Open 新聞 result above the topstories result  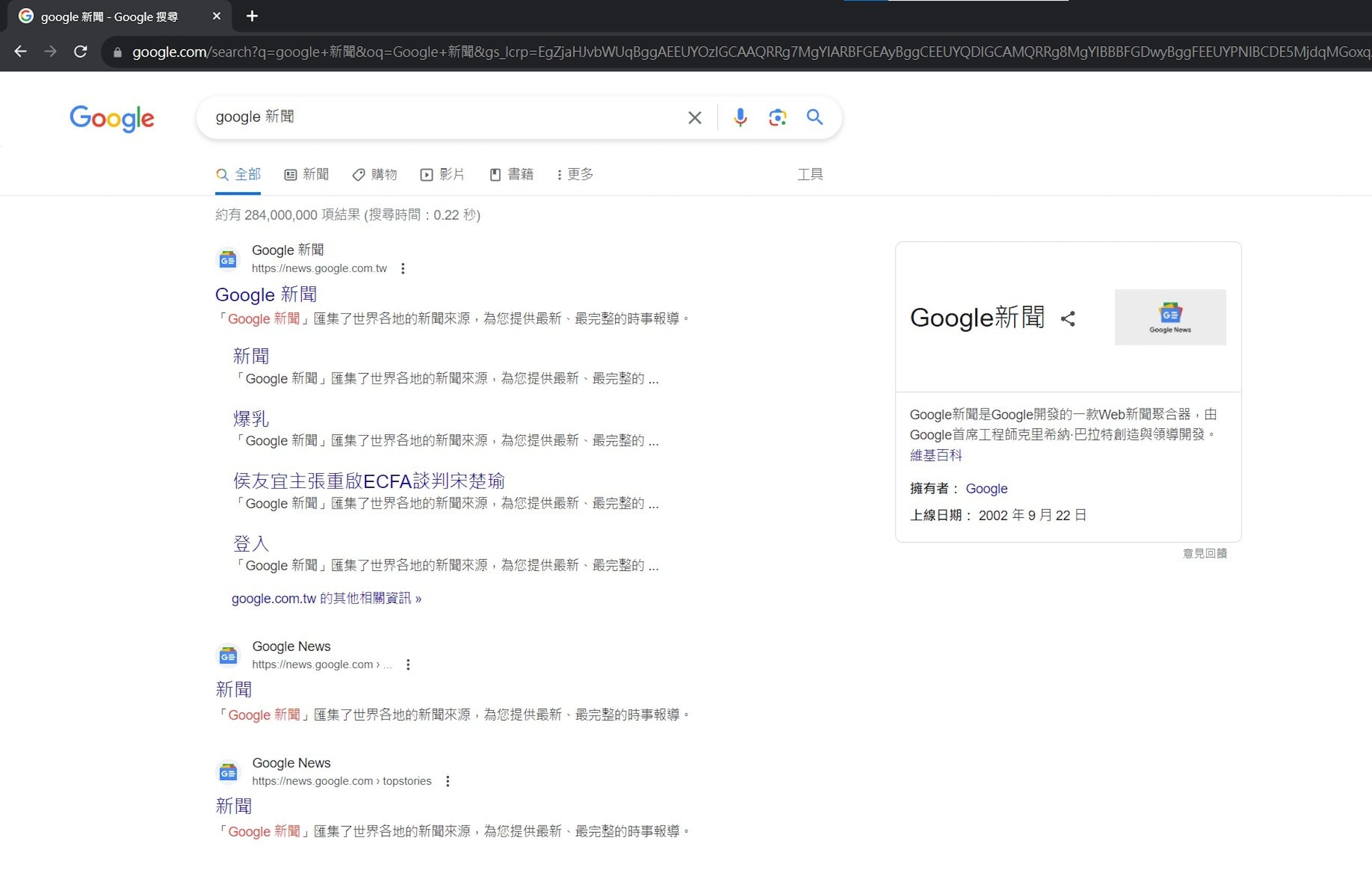(234, 690)
